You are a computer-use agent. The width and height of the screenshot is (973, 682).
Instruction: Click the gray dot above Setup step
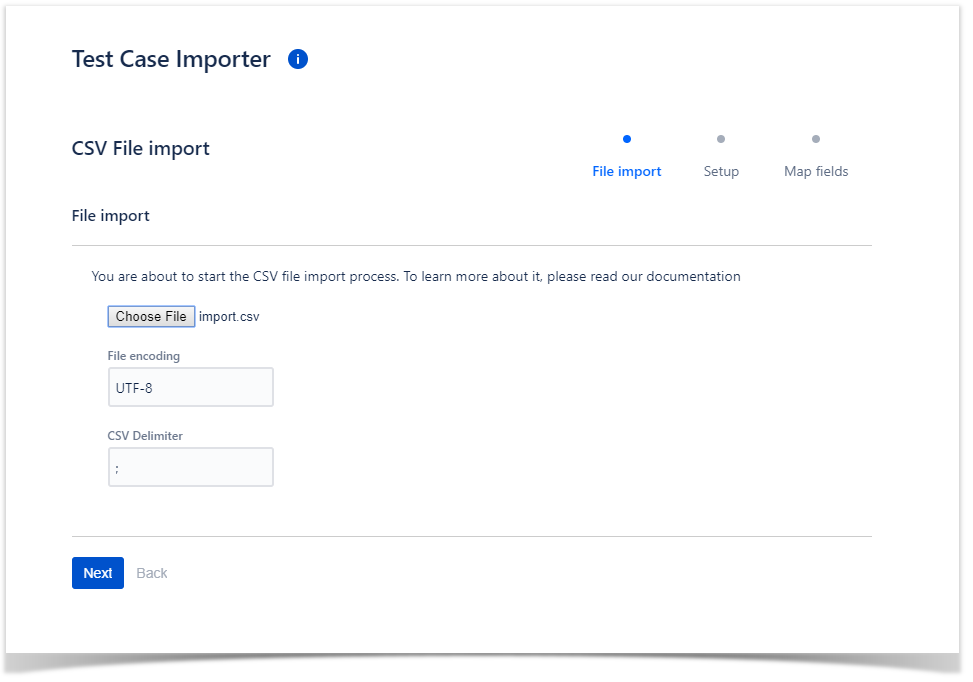(x=720, y=139)
